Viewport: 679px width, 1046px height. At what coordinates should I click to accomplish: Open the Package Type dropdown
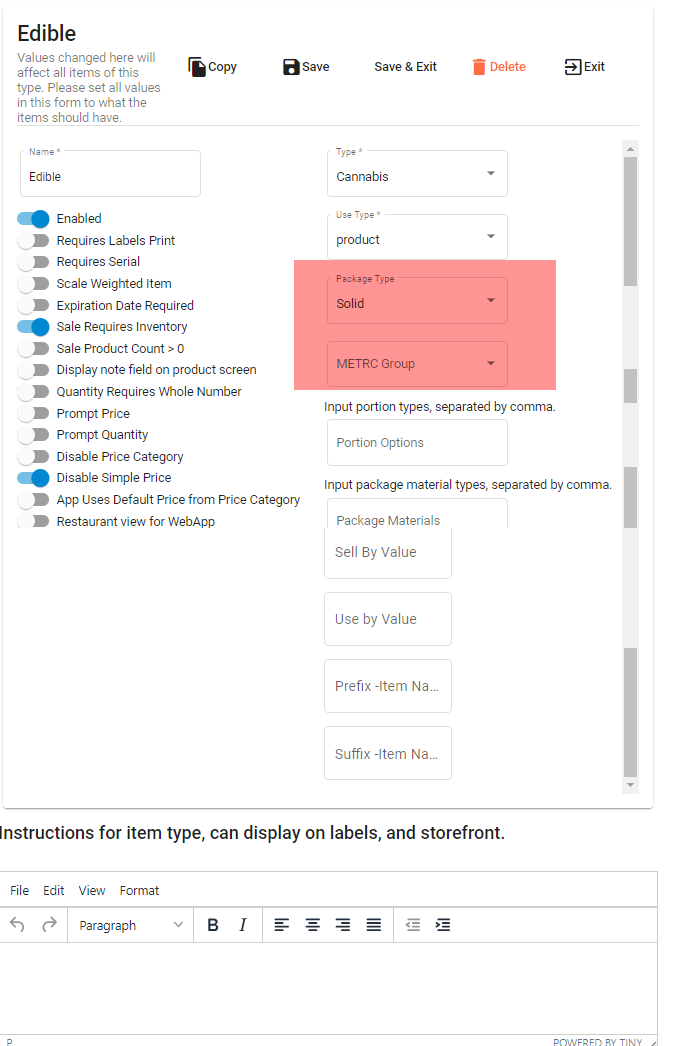point(417,301)
